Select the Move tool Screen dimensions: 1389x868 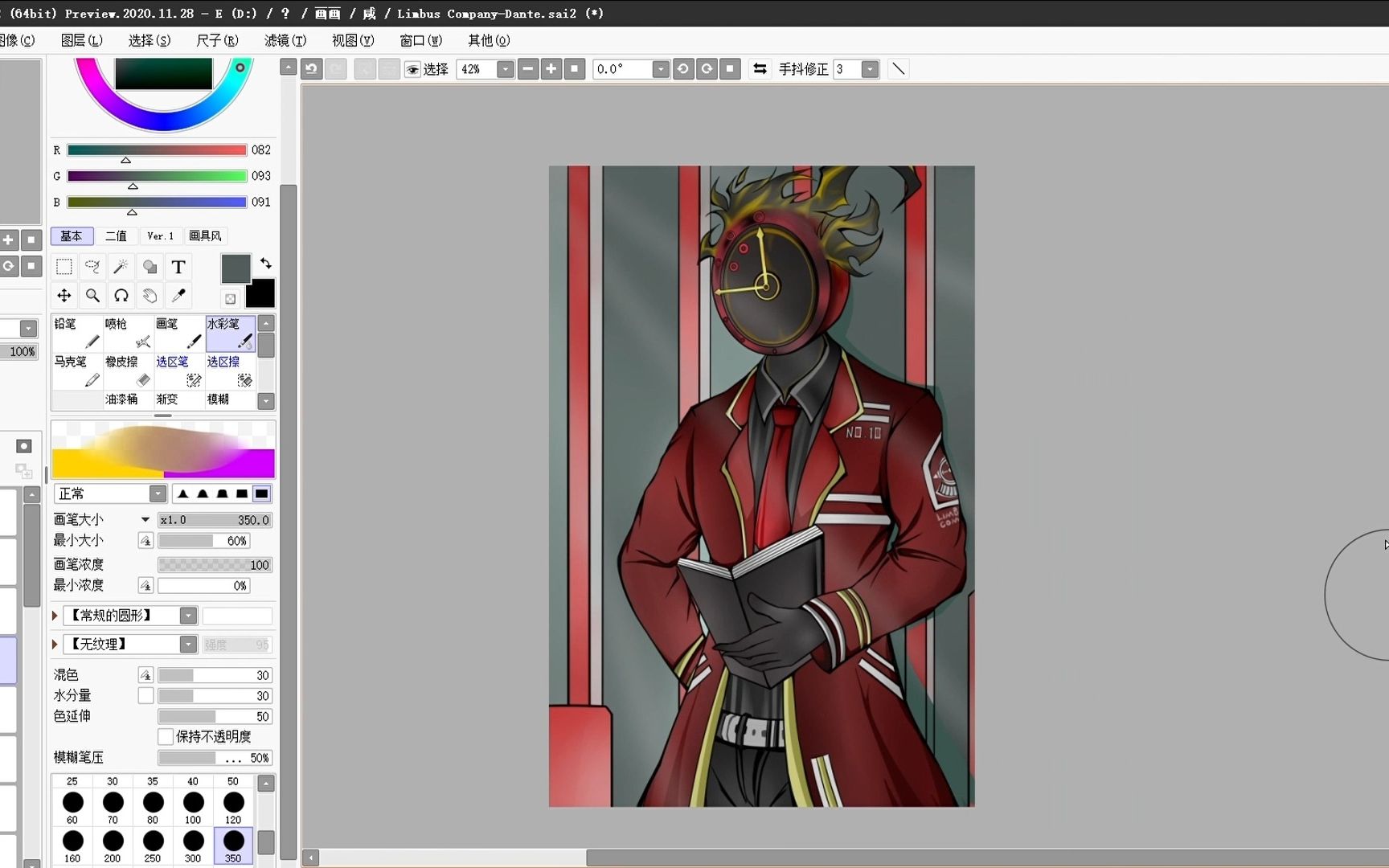(64, 296)
